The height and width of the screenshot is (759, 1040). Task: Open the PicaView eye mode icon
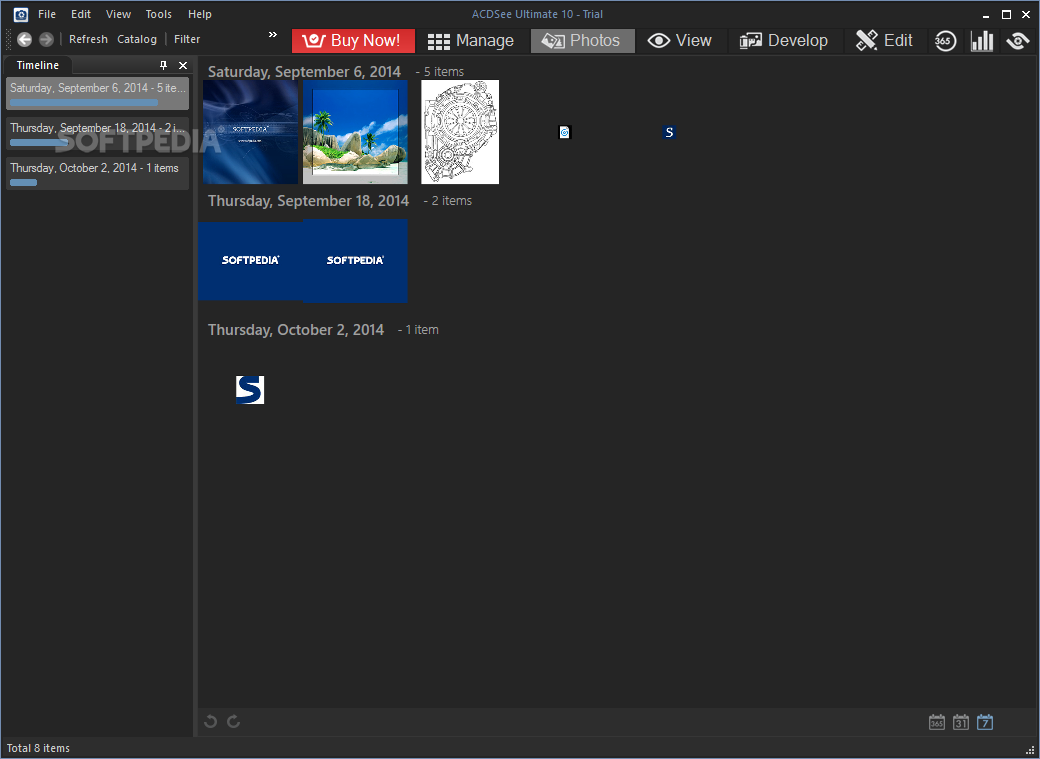(1017, 40)
